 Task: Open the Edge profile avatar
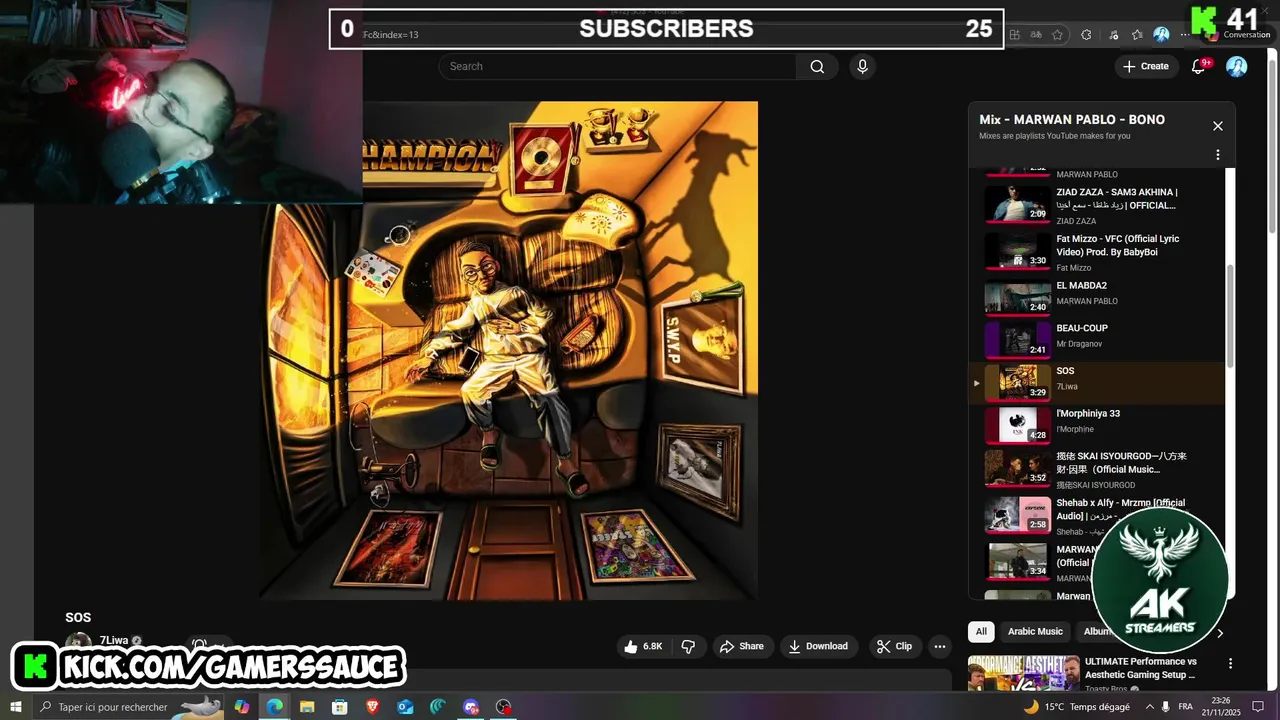coord(1161,34)
